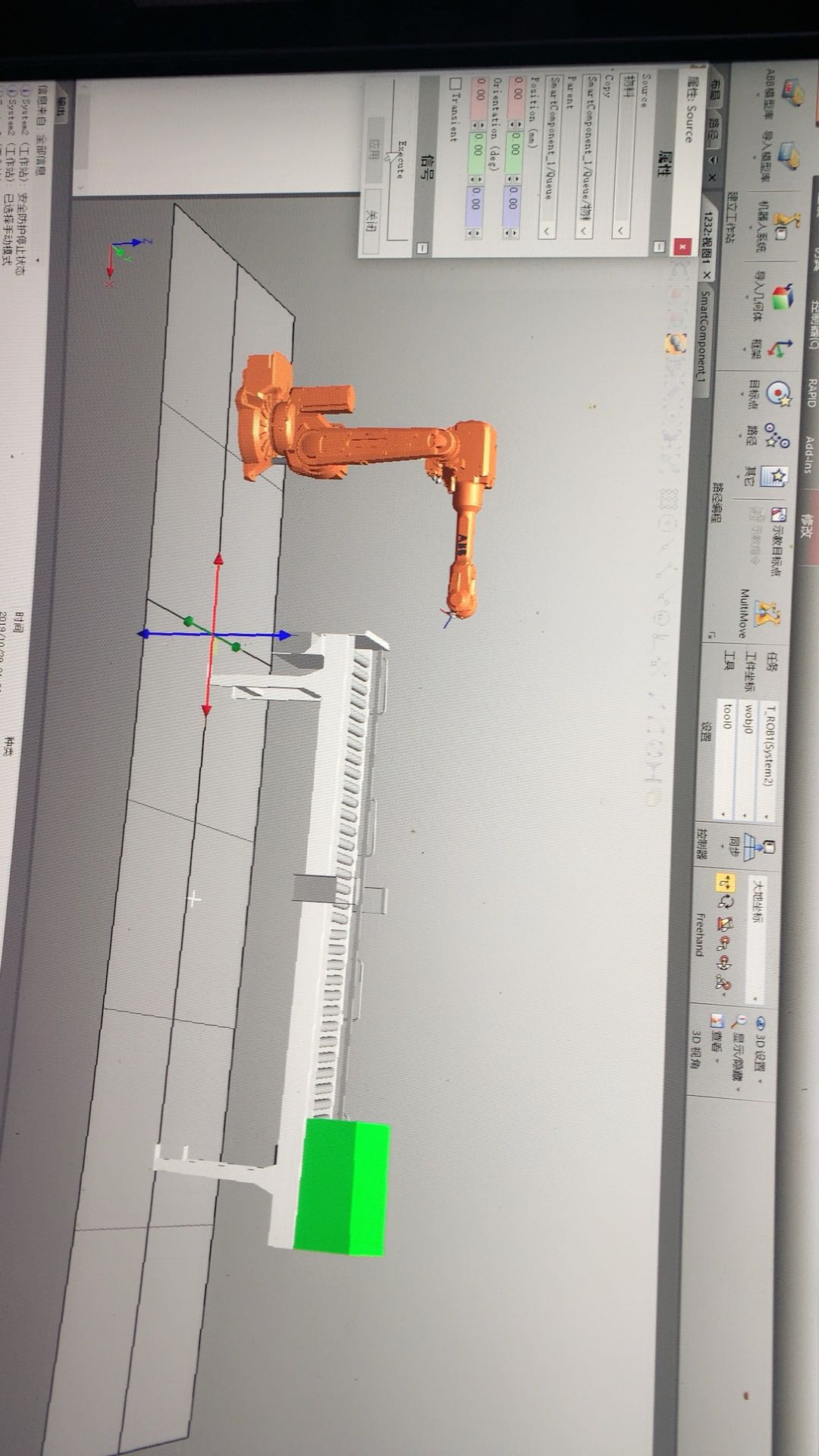This screenshot has width=819, height=1456.
Task: Switch to the SmartComponent_1 view tab
Action: pyautogui.click(x=701, y=337)
